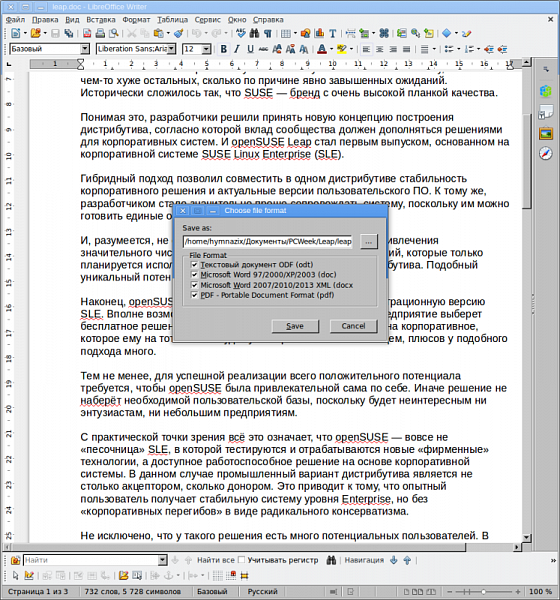Click the 100 % zoom level

[540, 592]
